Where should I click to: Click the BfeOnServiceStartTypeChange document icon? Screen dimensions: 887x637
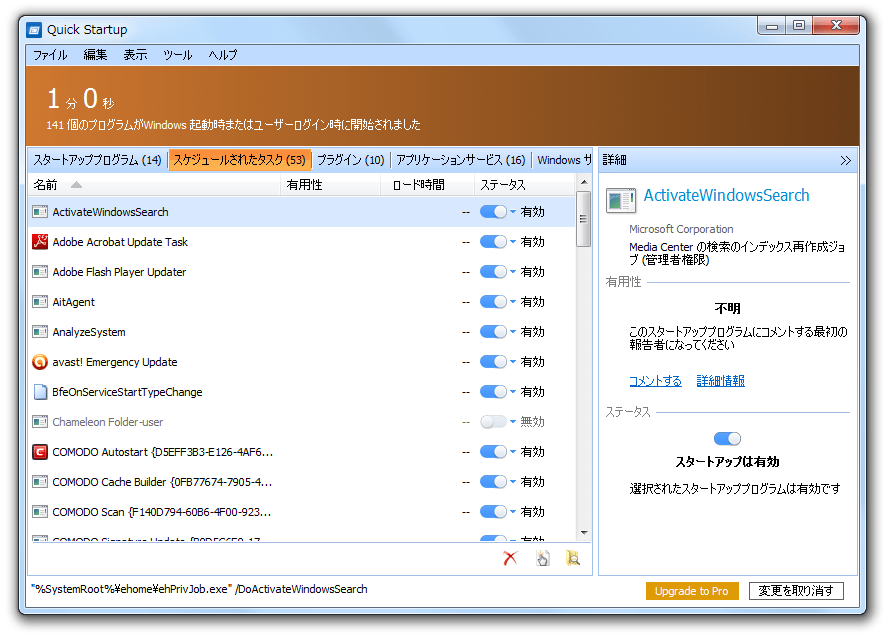pyautogui.click(x=40, y=392)
